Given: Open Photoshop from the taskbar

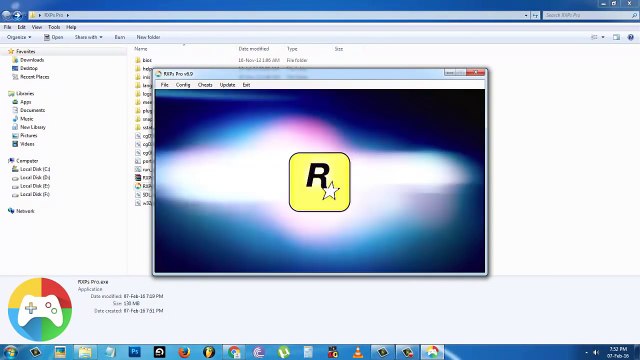Looking at the screenshot, I should pos(134,352).
